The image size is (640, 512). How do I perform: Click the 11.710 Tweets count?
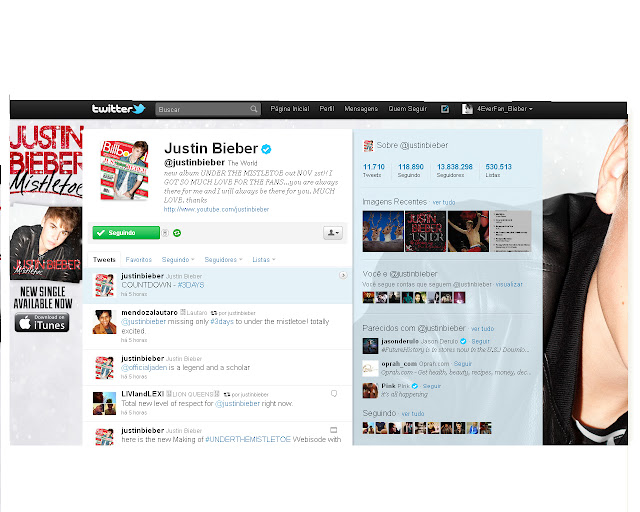click(373, 170)
